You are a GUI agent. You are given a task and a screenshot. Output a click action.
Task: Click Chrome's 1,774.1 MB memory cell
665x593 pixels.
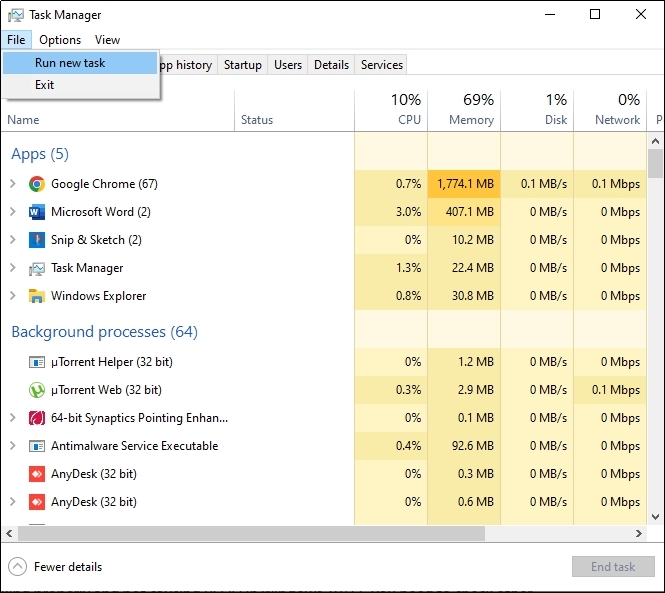[x=464, y=184]
